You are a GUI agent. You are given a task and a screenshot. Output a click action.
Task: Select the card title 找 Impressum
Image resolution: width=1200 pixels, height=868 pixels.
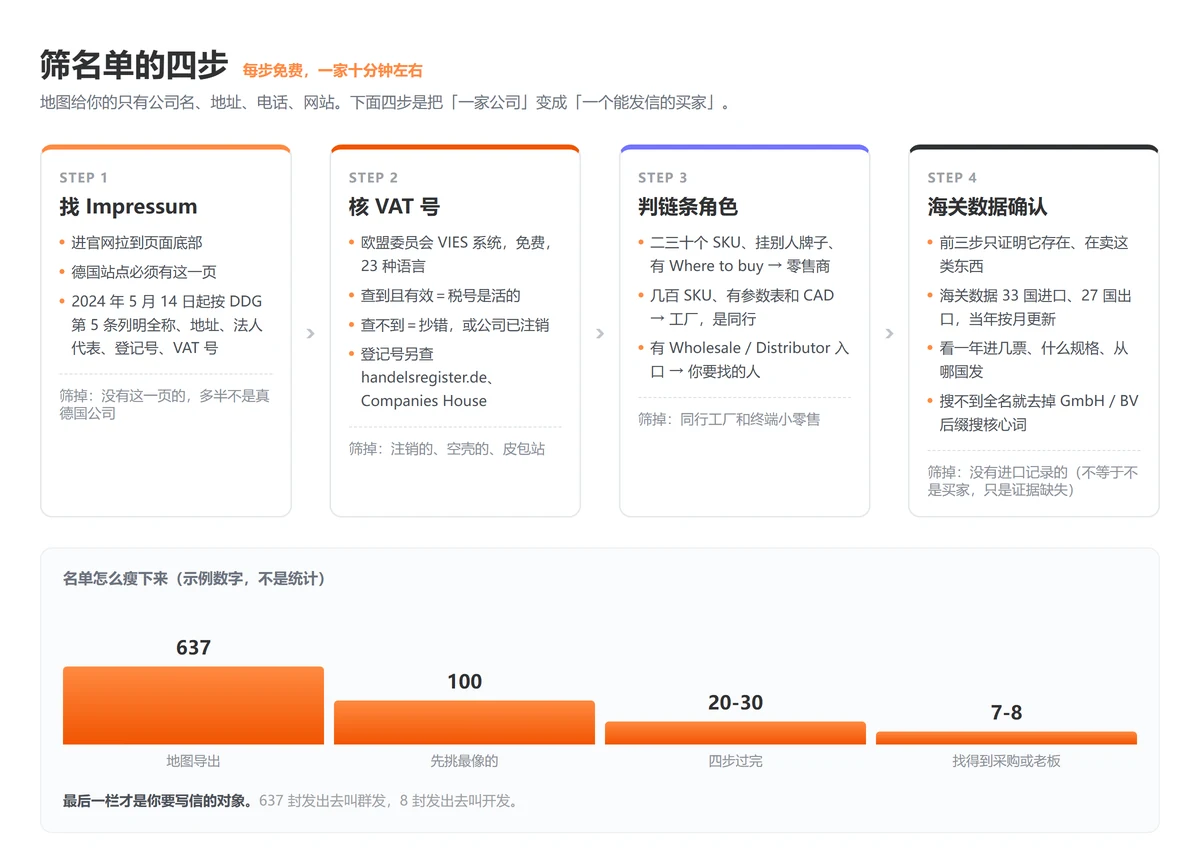(128, 207)
